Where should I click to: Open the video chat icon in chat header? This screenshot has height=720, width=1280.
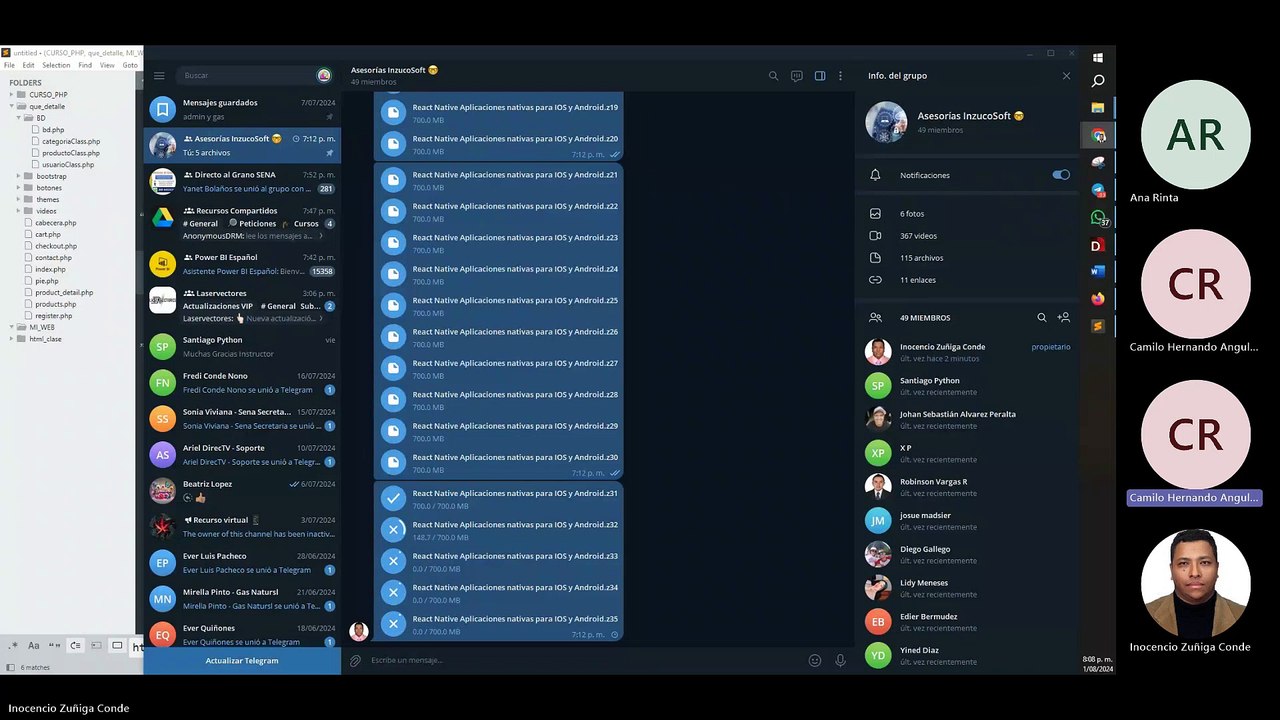coord(797,75)
